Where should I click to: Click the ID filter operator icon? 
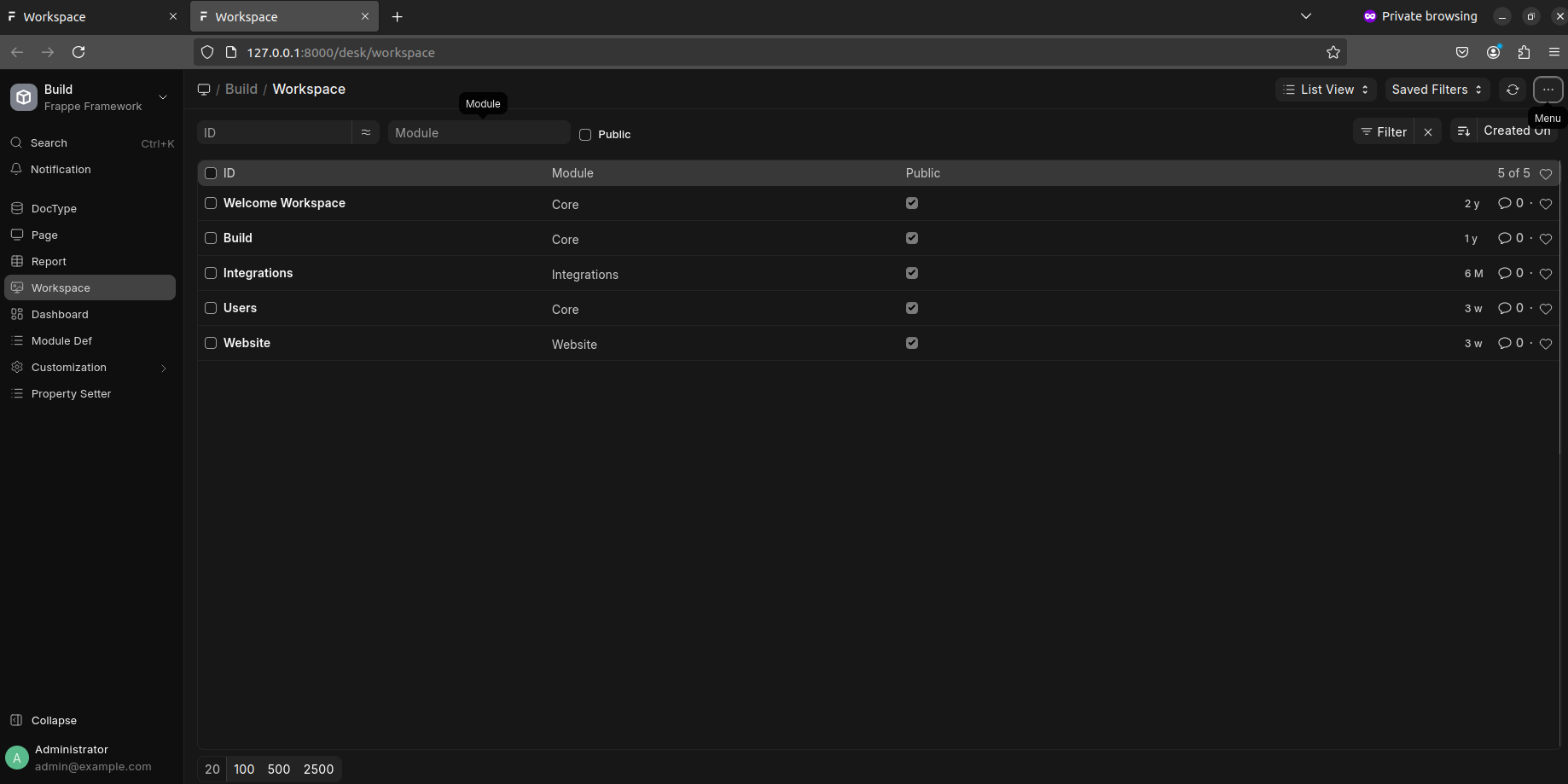365,132
